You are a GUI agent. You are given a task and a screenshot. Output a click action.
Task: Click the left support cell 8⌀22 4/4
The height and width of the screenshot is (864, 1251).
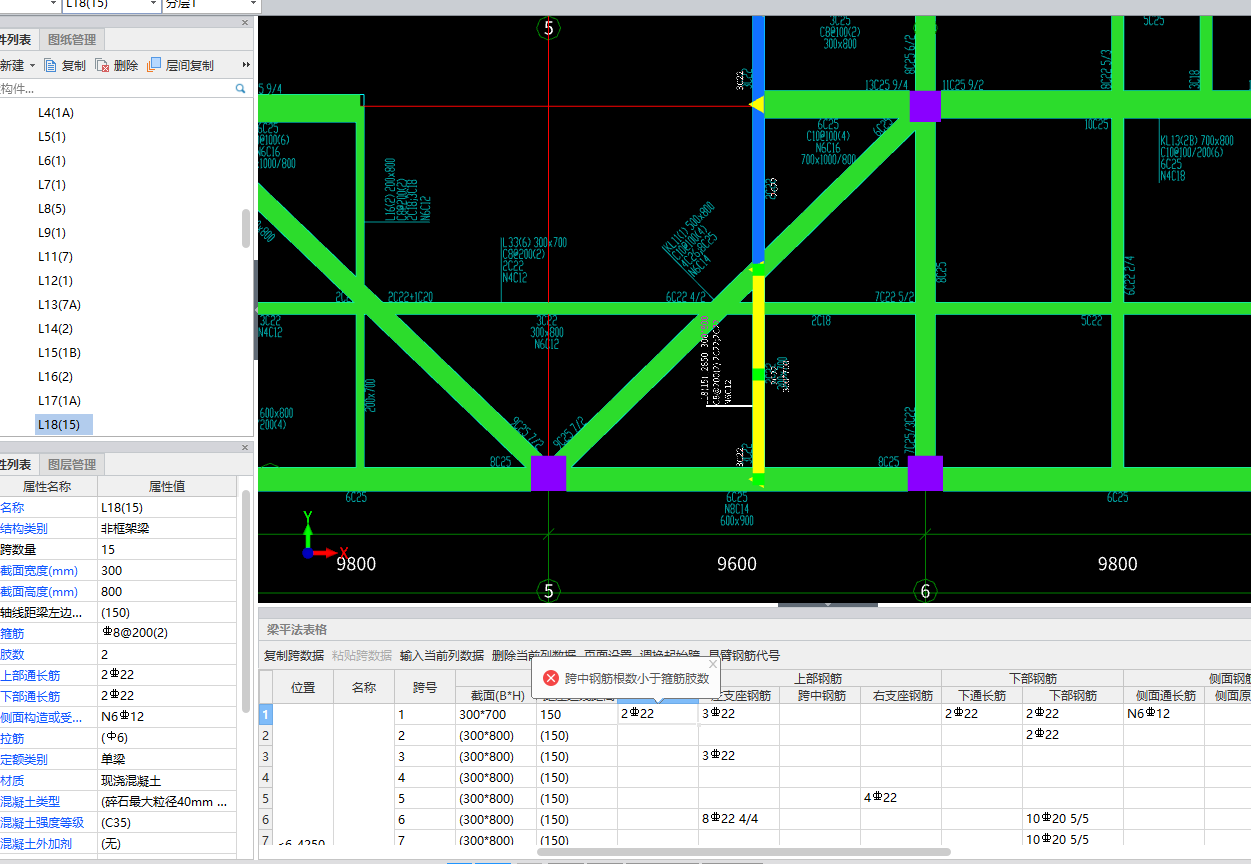(738, 819)
